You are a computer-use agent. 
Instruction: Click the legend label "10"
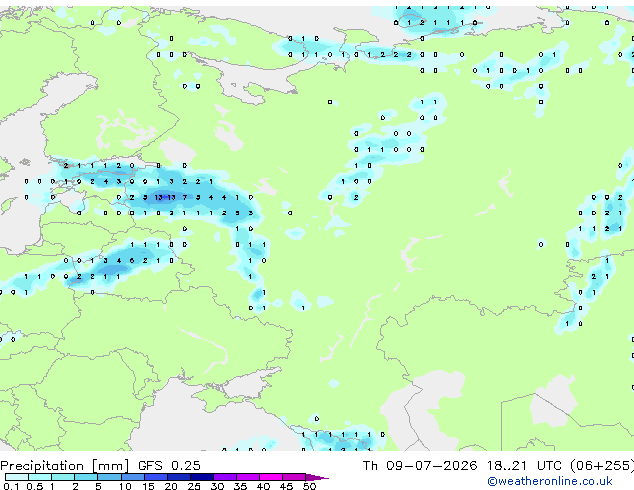tap(125, 486)
